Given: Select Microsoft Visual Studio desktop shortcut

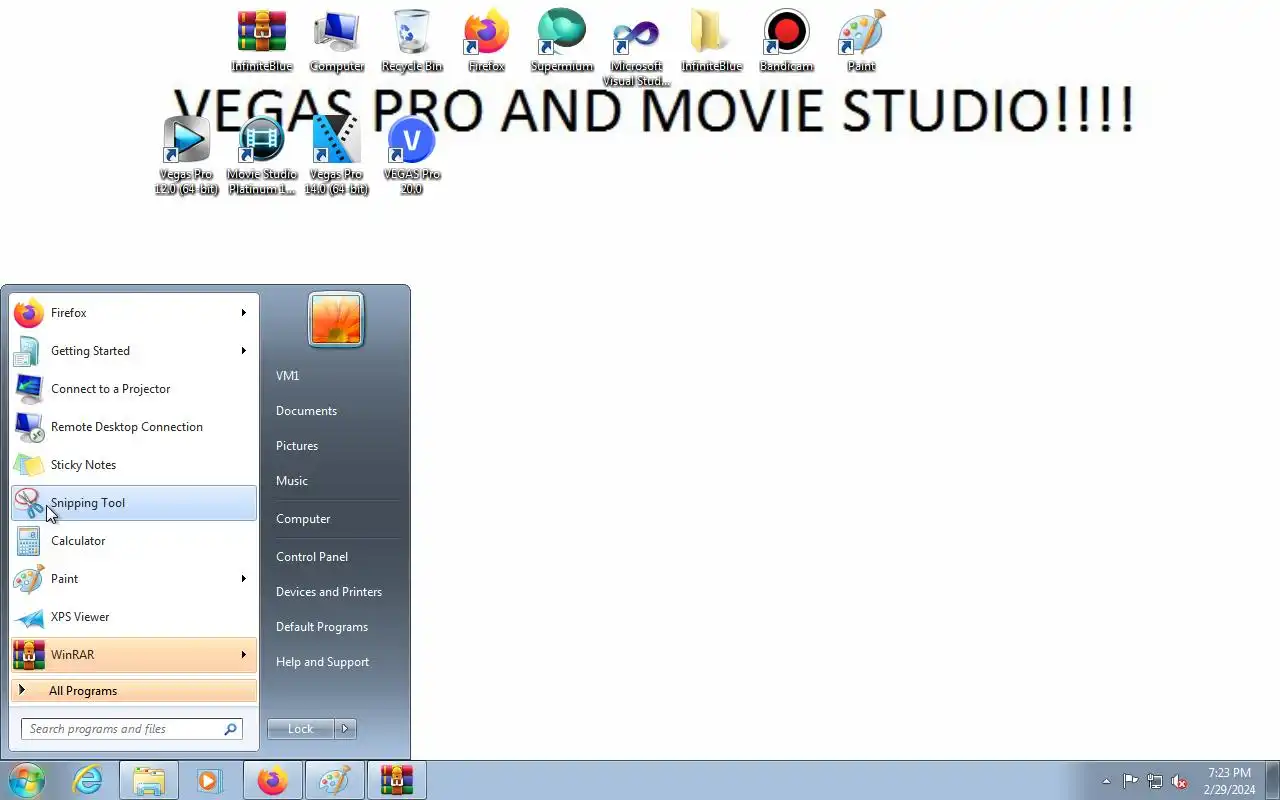Looking at the screenshot, I should [x=637, y=47].
